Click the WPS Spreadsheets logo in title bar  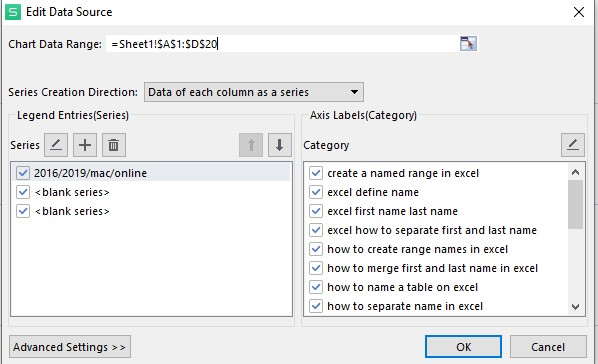pos(13,12)
